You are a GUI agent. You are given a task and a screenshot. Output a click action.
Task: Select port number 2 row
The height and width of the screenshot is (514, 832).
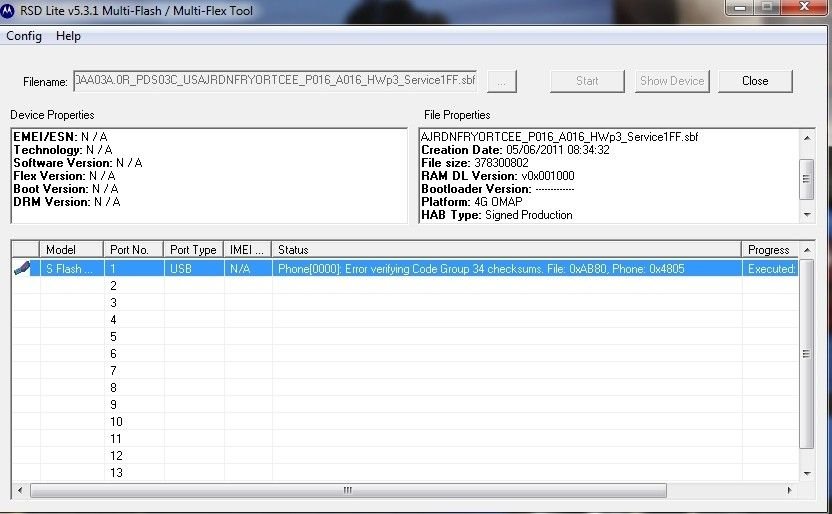(x=405, y=285)
